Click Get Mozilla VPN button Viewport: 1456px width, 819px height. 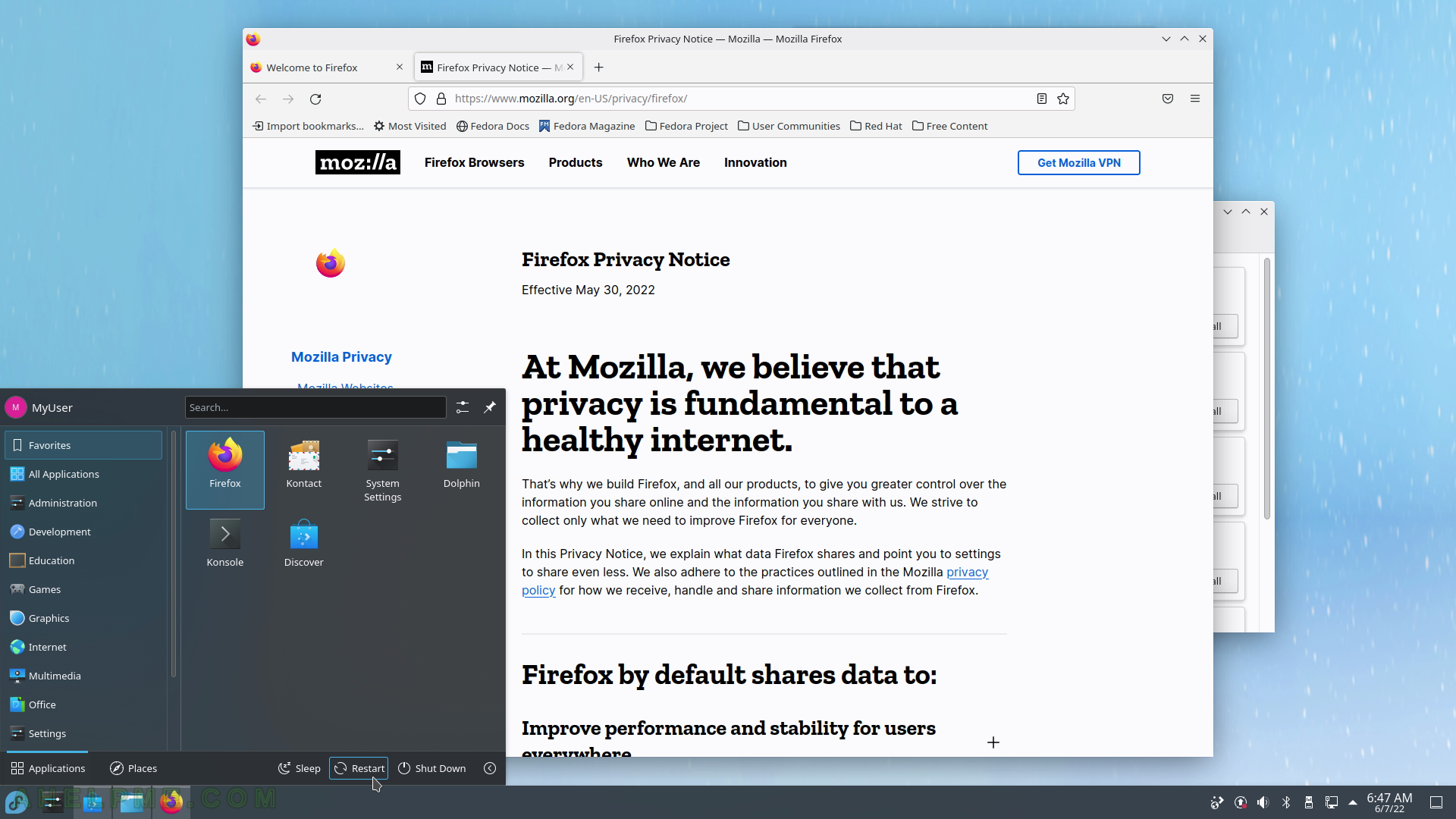[x=1079, y=162]
